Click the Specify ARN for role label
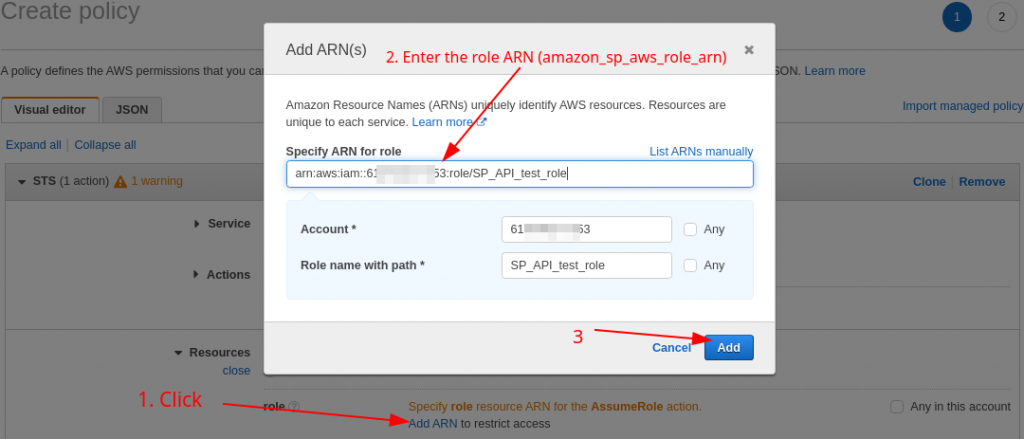The width and height of the screenshot is (1024, 439). point(344,152)
